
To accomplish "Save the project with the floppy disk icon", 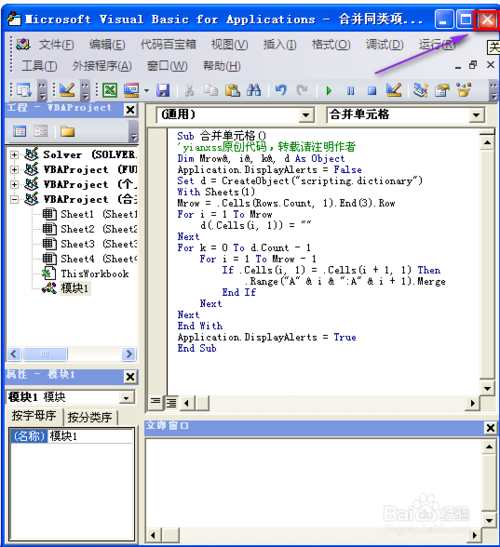I will (x=163, y=91).
